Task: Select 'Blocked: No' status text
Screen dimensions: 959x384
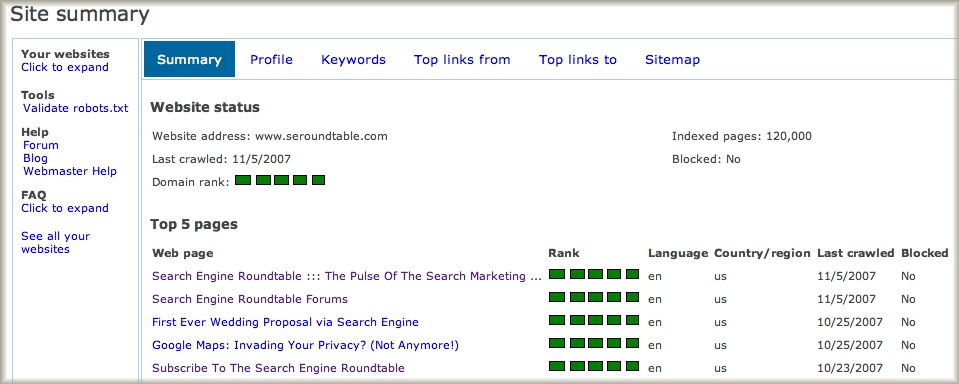Action: [x=706, y=159]
